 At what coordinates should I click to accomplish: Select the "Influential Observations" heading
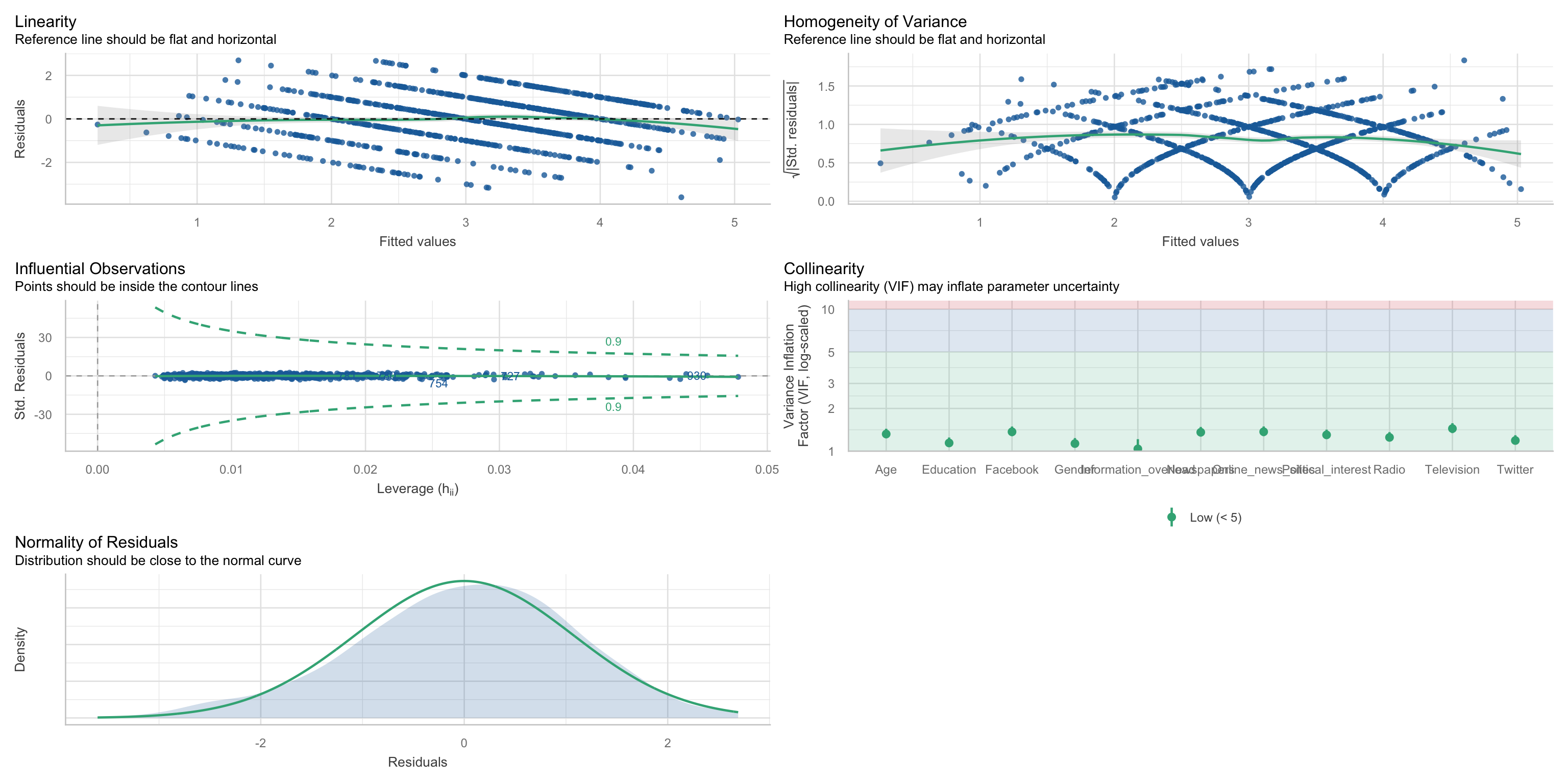point(100,268)
